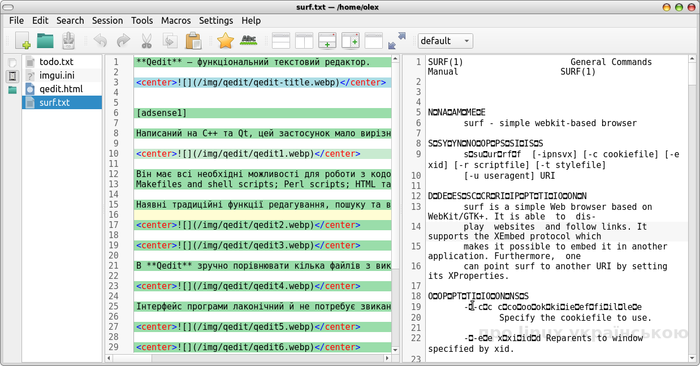
Task: Open the file browser sidebar folder icon
Action: coord(12,90)
